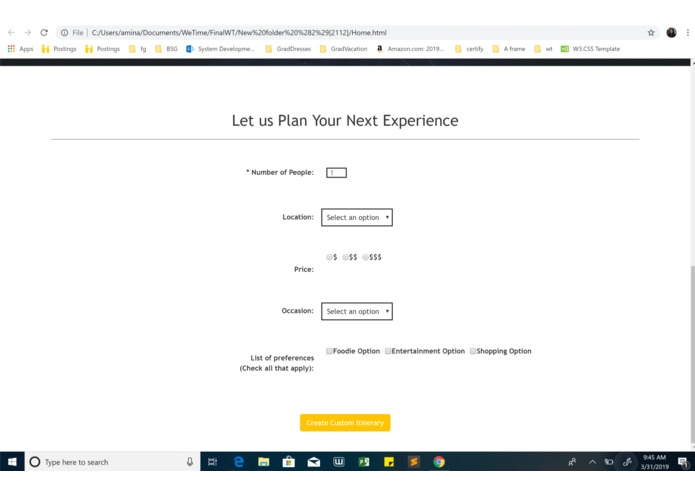Open Sticky Notes from the taskbar

(x=389, y=462)
